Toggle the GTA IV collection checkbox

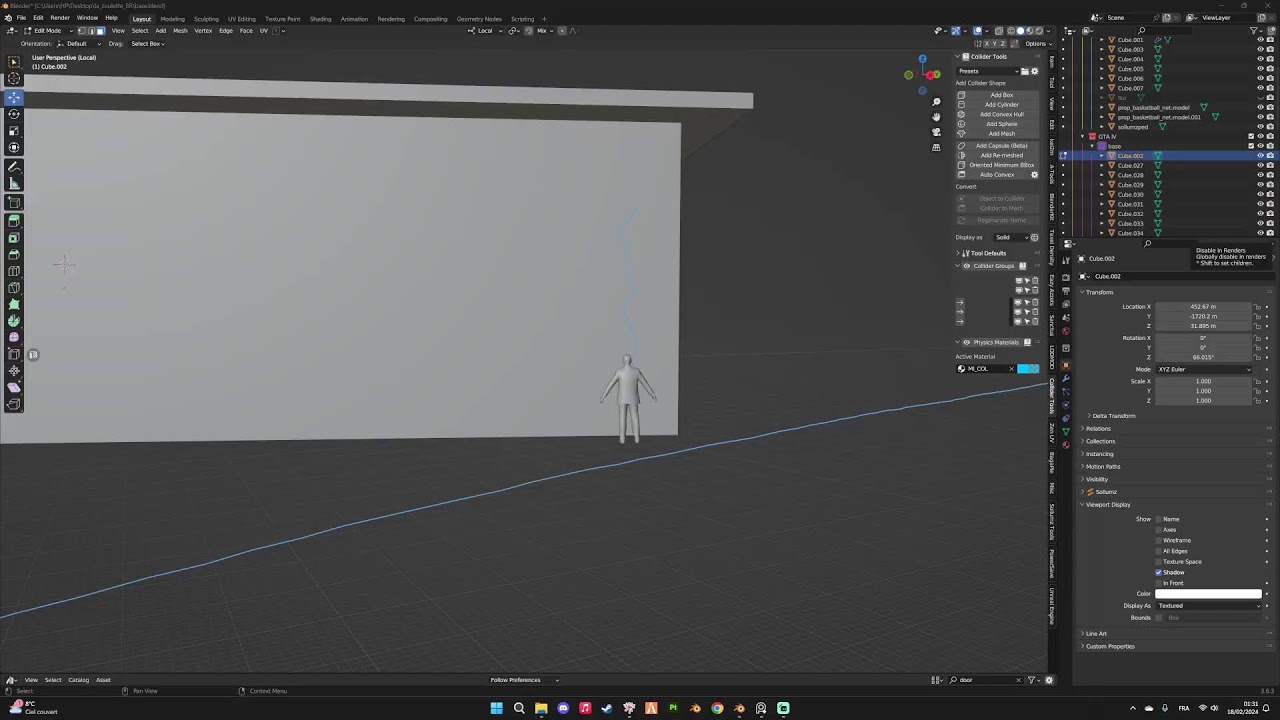[1250, 136]
